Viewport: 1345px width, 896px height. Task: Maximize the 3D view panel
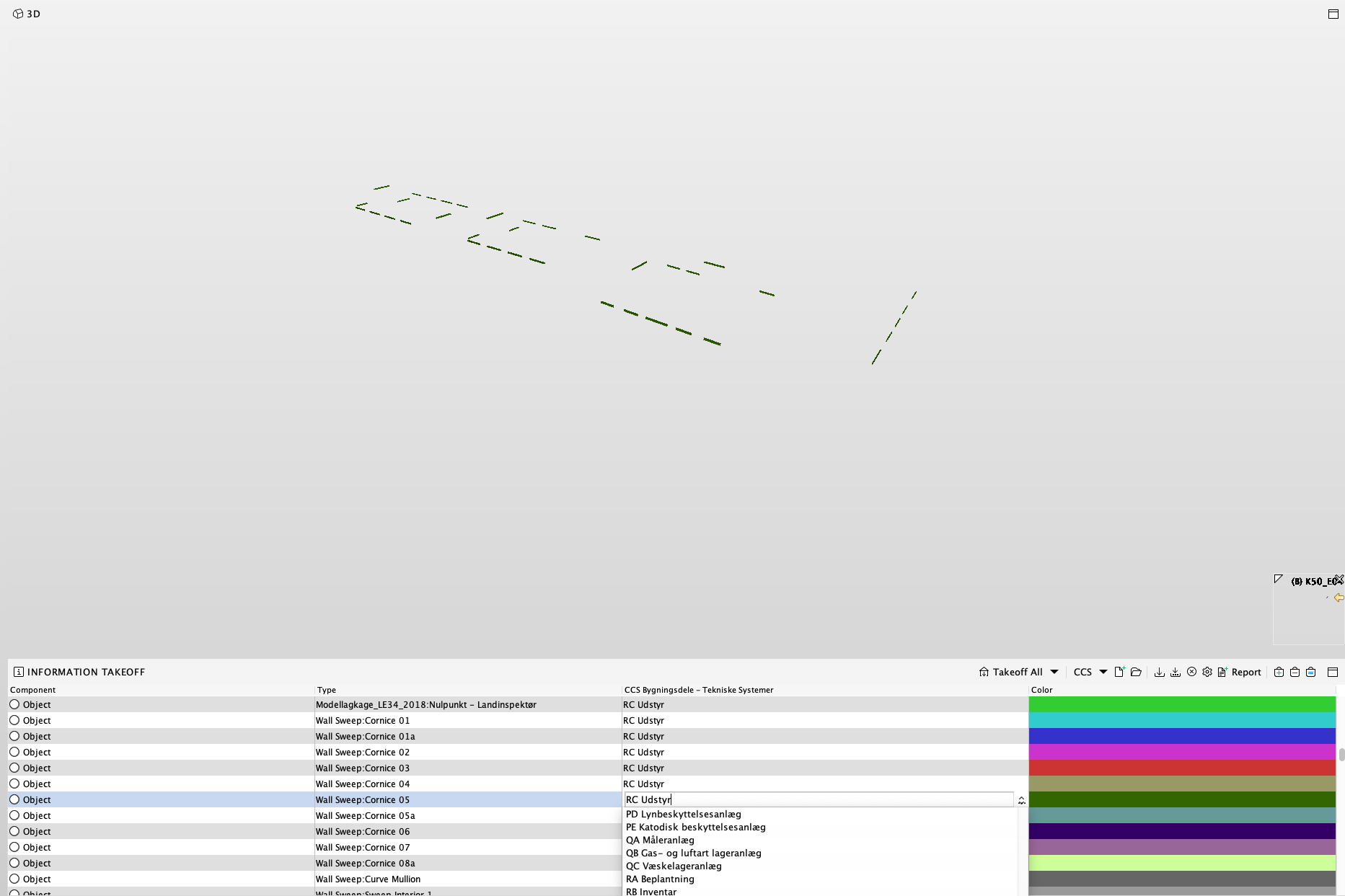pyautogui.click(x=1333, y=14)
